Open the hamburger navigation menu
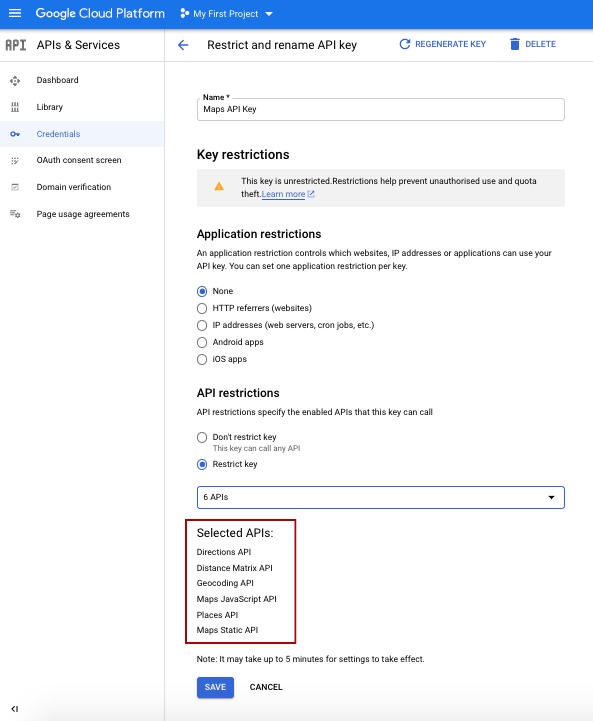The width and height of the screenshot is (593, 721). click(15, 13)
